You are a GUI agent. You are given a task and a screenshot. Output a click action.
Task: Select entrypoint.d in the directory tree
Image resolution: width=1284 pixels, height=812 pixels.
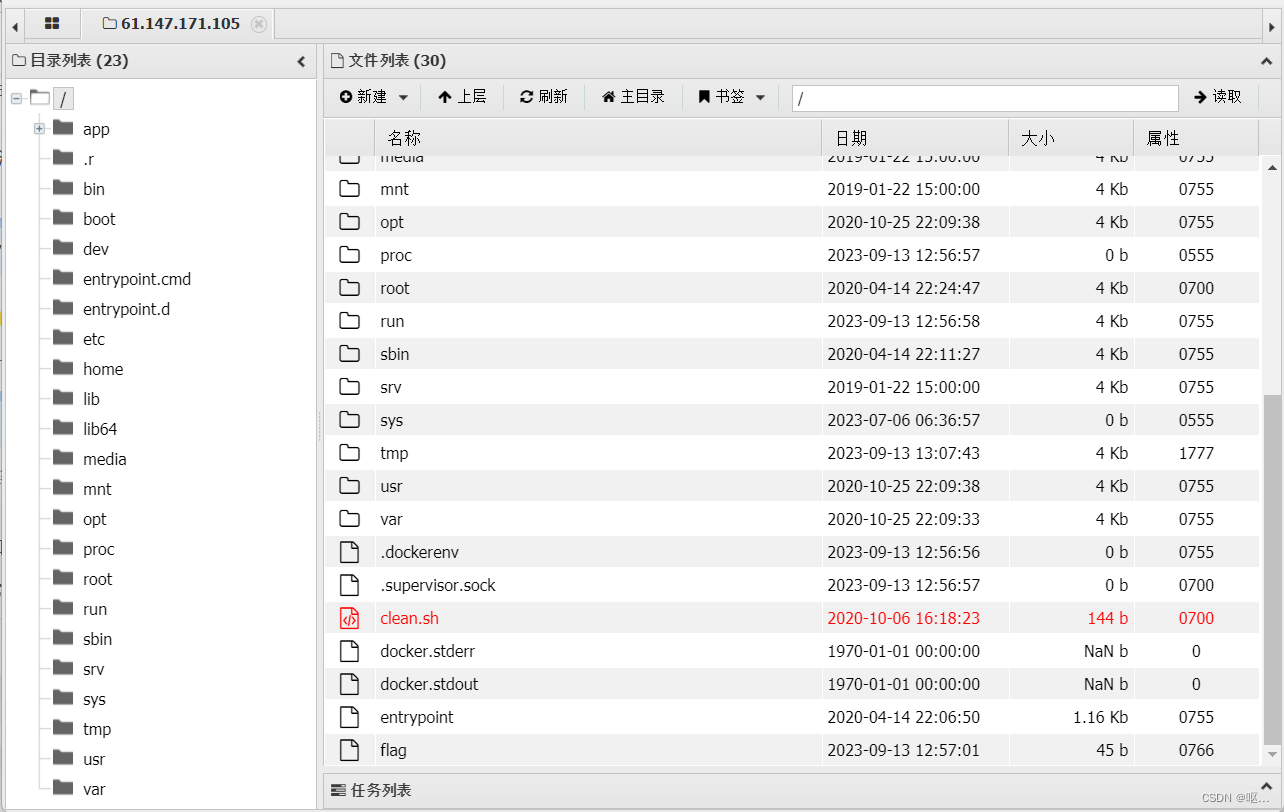click(x=126, y=309)
